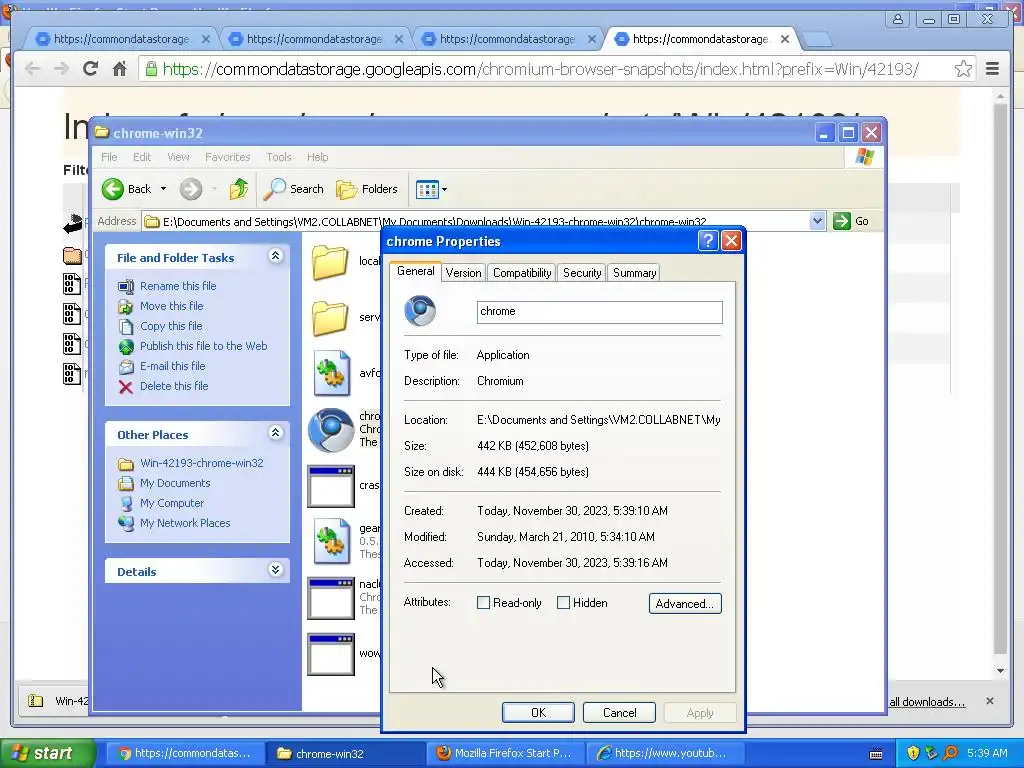Click the Views icon in Explorer toolbar
1024x768 pixels.
coord(427,190)
